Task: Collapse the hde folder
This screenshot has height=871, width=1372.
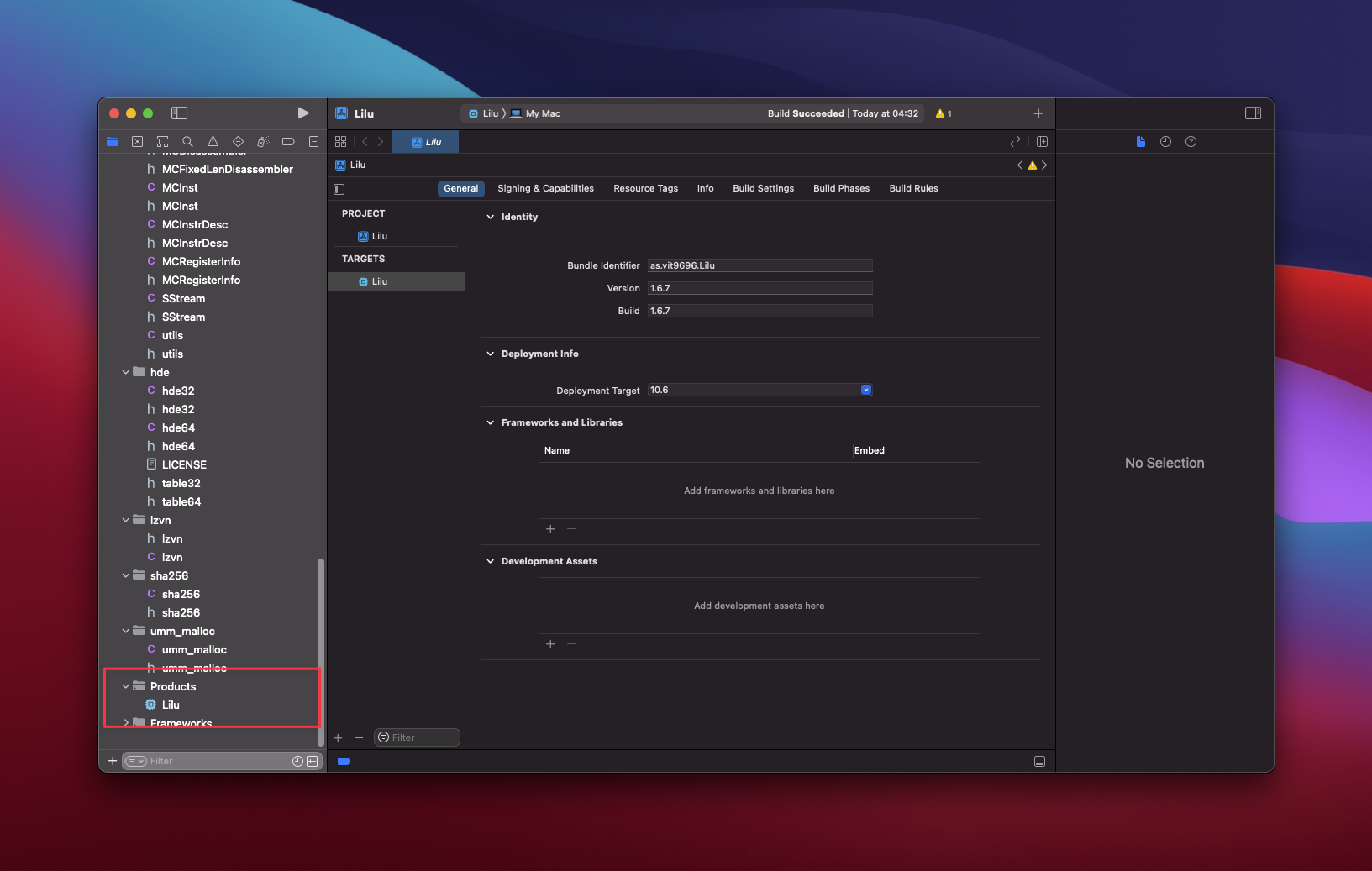Action: (126, 372)
